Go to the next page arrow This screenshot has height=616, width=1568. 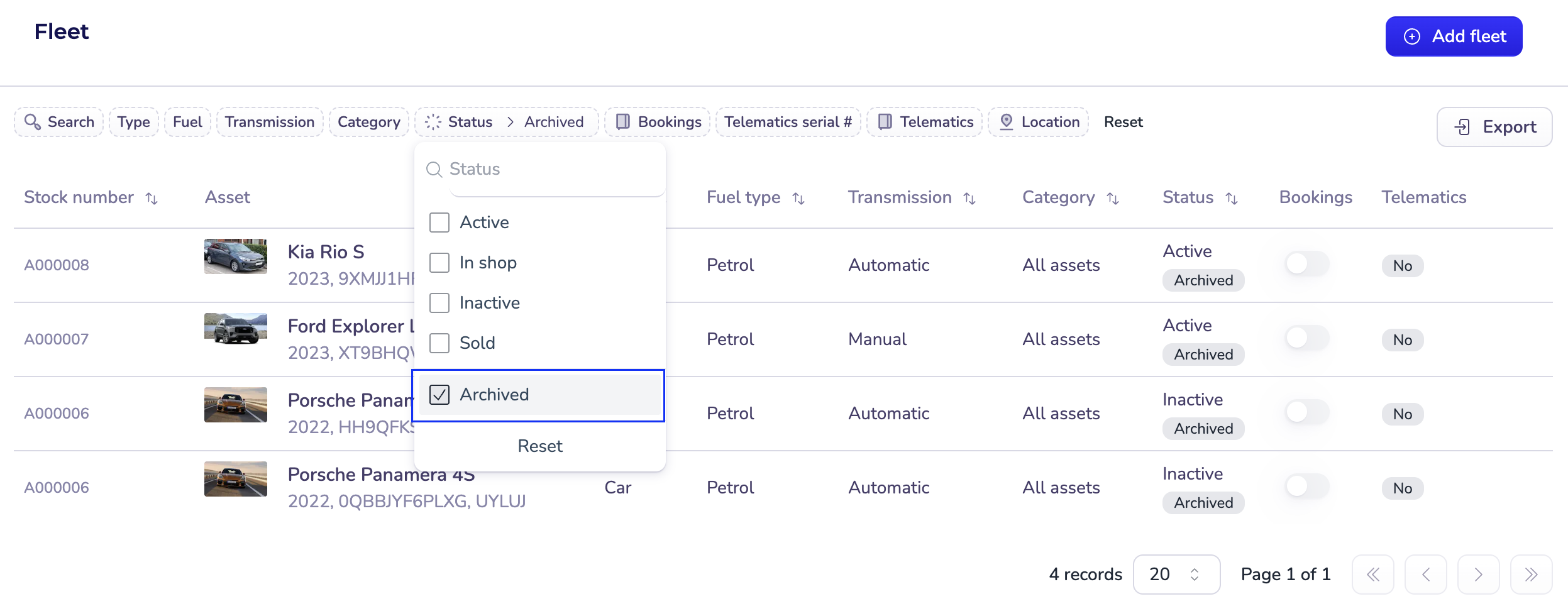(1478, 575)
